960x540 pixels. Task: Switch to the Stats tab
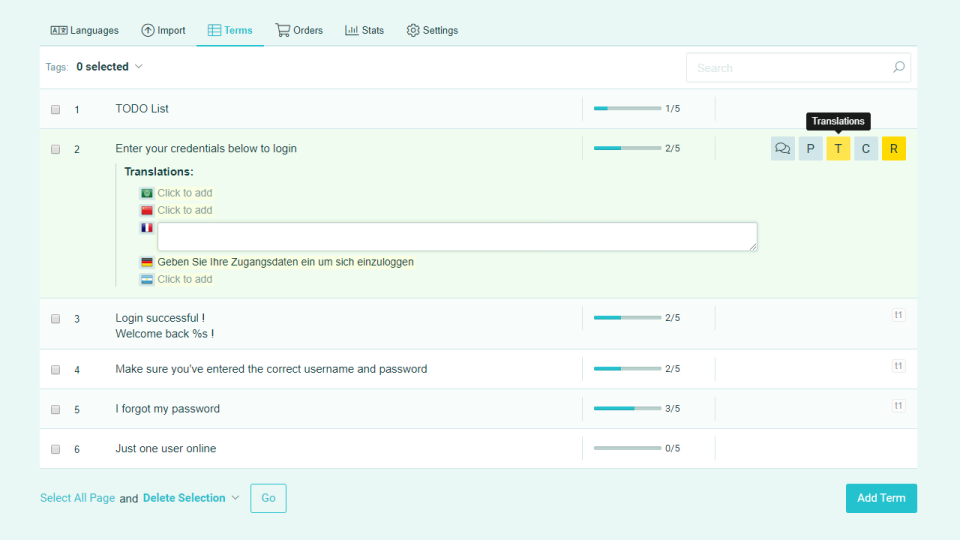365,30
